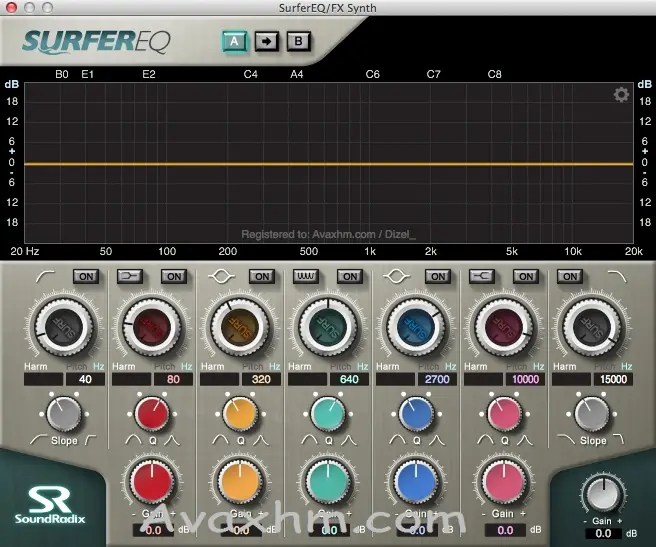
Task: Click the pink Q knob
Action: pyautogui.click(x=504, y=414)
